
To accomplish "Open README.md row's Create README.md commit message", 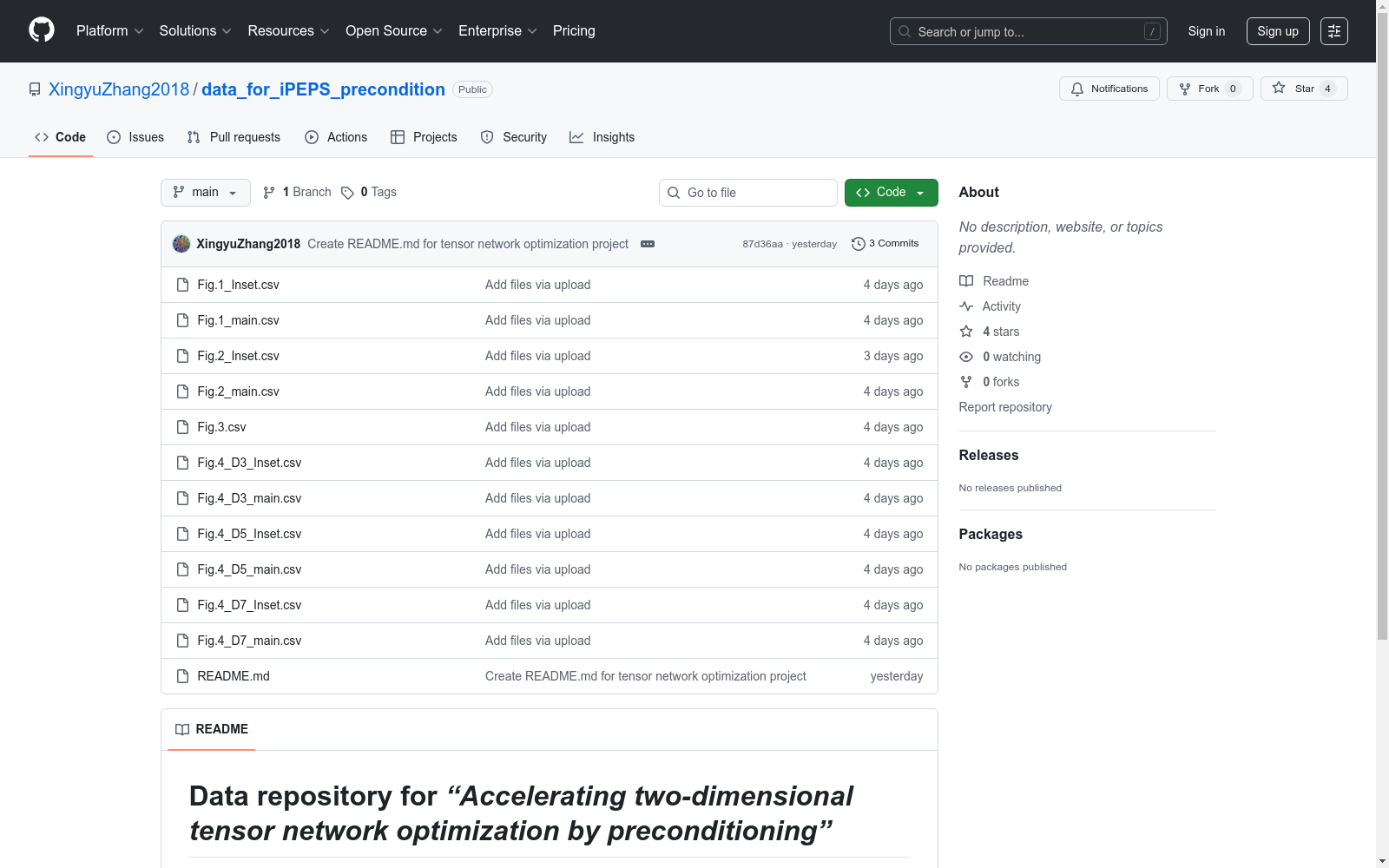I will tap(645, 676).
